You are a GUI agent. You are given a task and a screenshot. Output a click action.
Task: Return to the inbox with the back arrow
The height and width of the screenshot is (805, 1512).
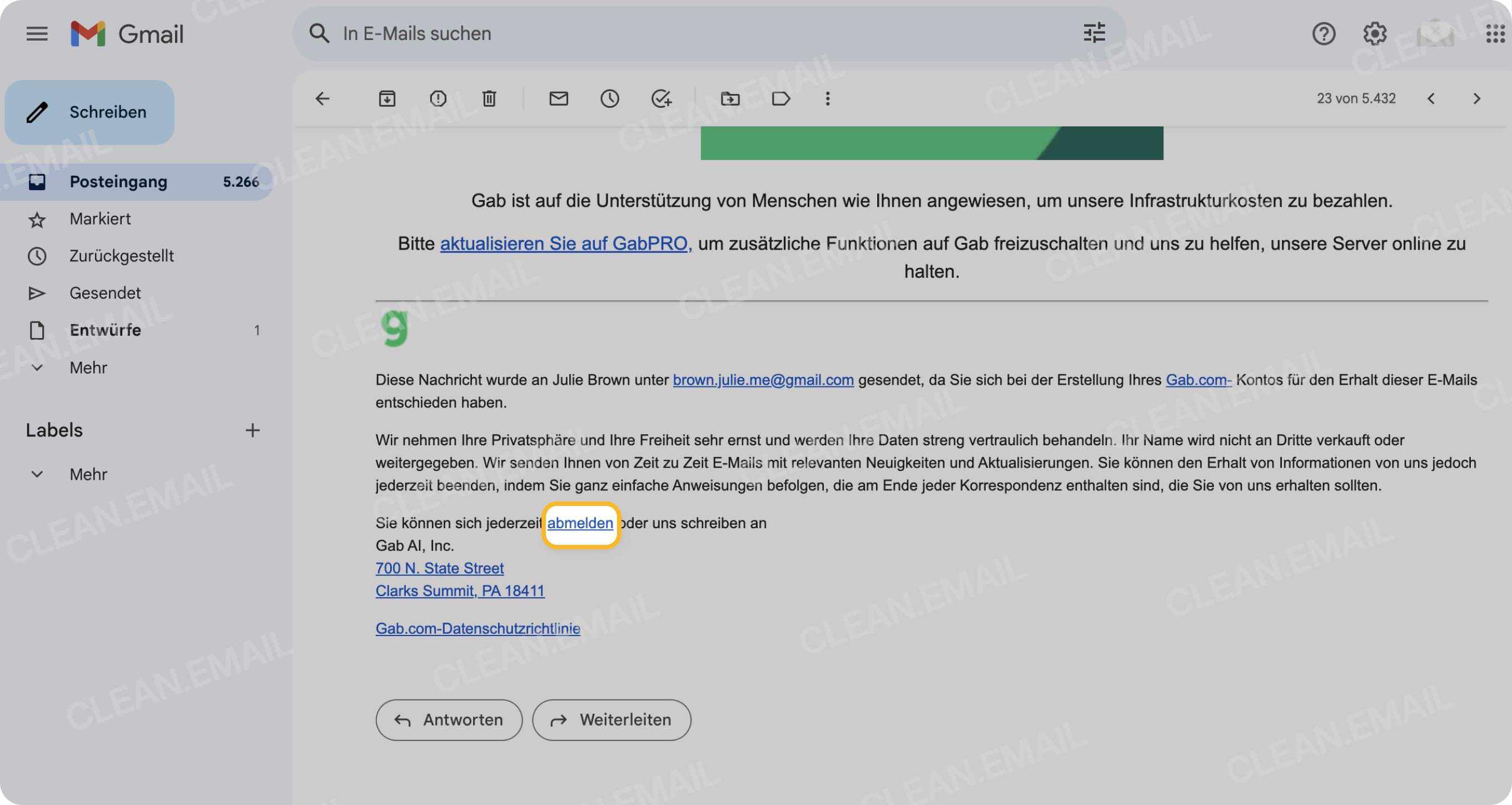pyautogui.click(x=322, y=98)
